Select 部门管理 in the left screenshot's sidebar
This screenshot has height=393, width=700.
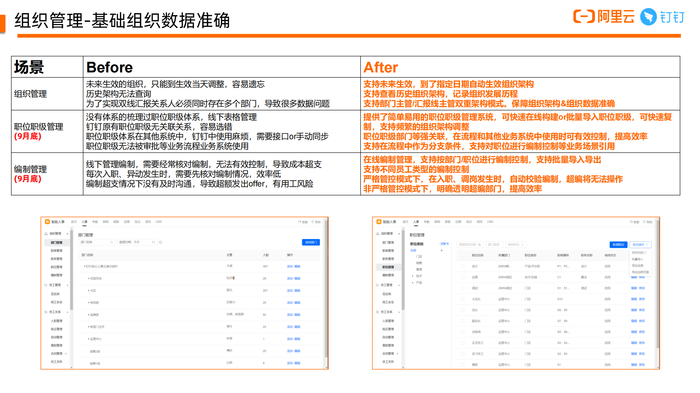coord(57,242)
